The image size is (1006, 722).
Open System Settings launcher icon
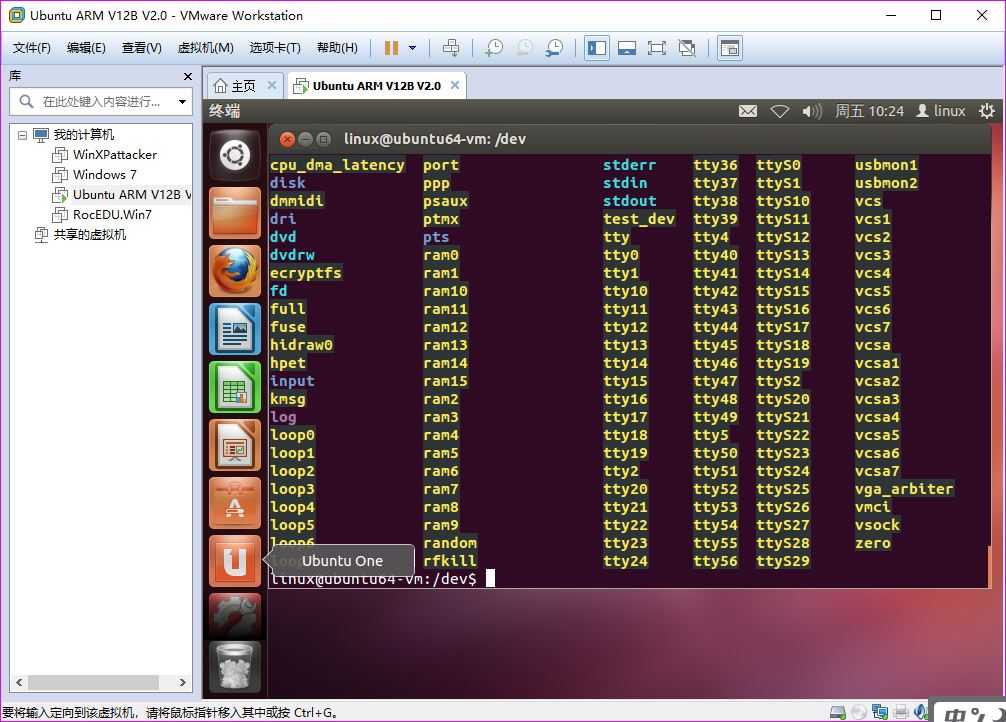pyautogui.click(x=235, y=615)
